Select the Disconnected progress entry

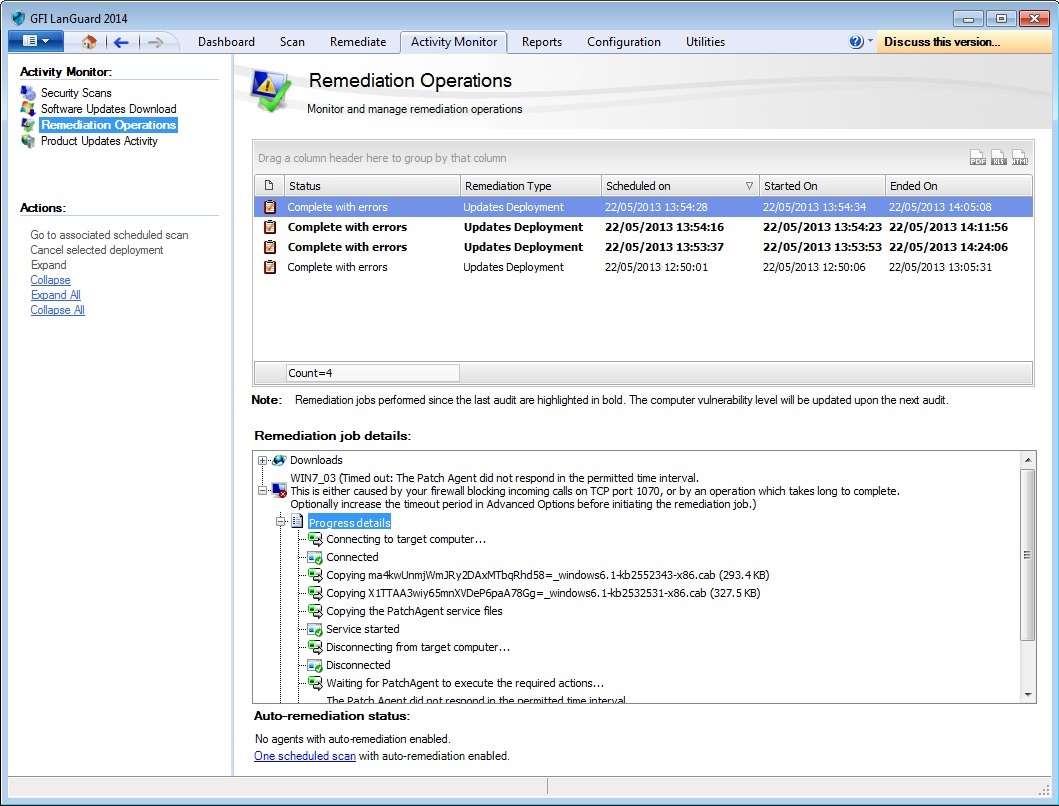click(x=358, y=665)
